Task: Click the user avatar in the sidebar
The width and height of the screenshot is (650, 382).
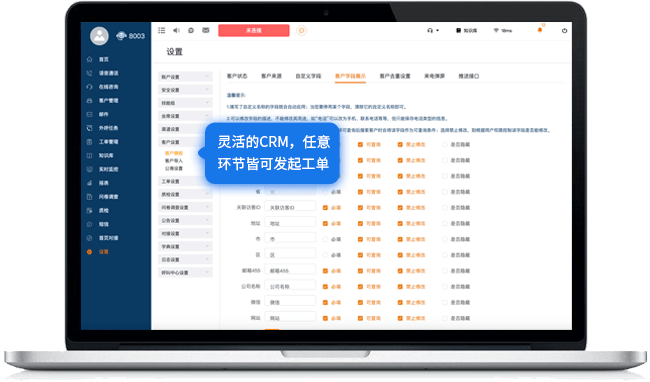Action: click(x=99, y=36)
